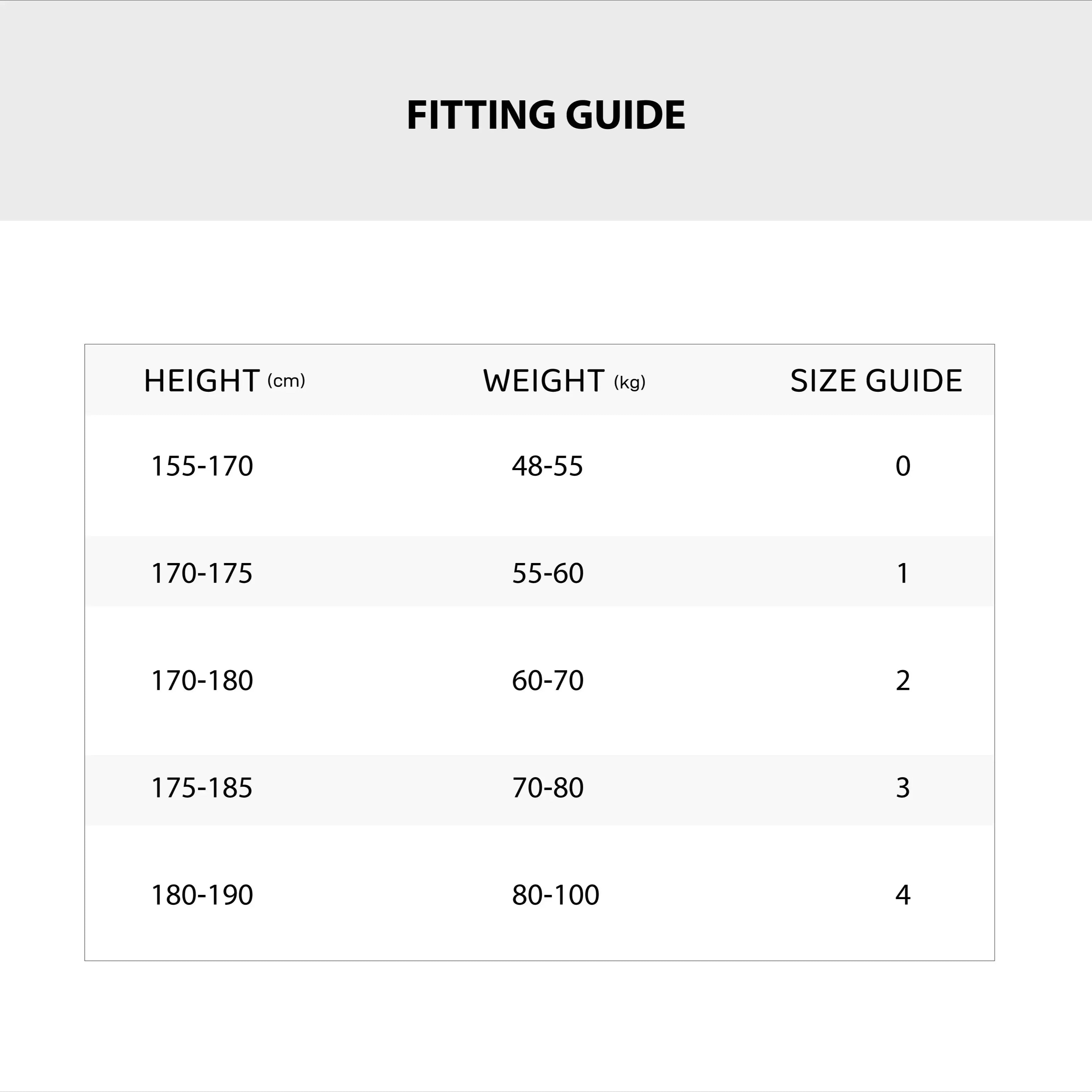This screenshot has height=1092, width=1092.
Task: Click the 48-55 weight cell
Action: pyautogui.click(x=547, y=466)
